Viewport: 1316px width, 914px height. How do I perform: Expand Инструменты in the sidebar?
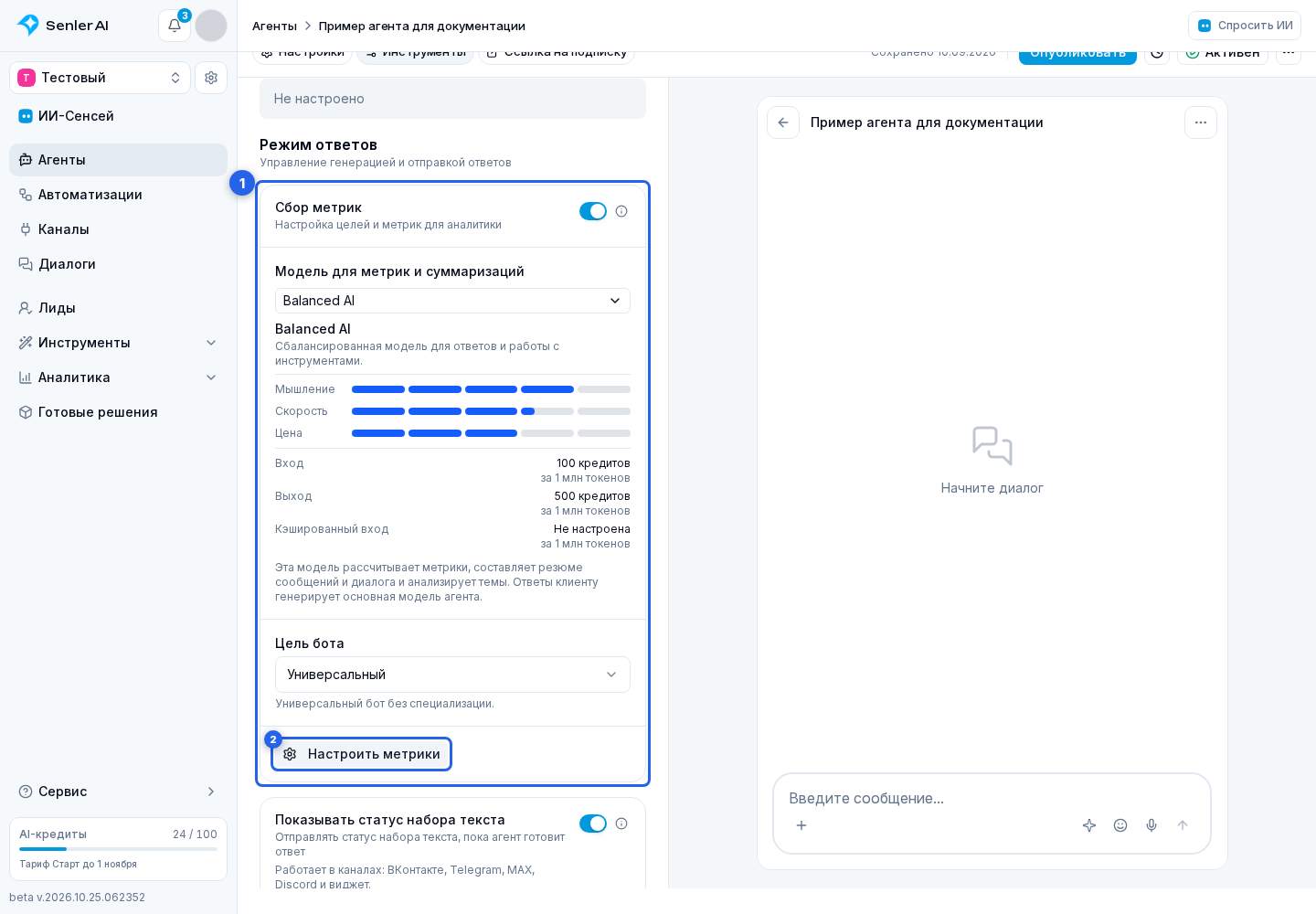point(118,343)
